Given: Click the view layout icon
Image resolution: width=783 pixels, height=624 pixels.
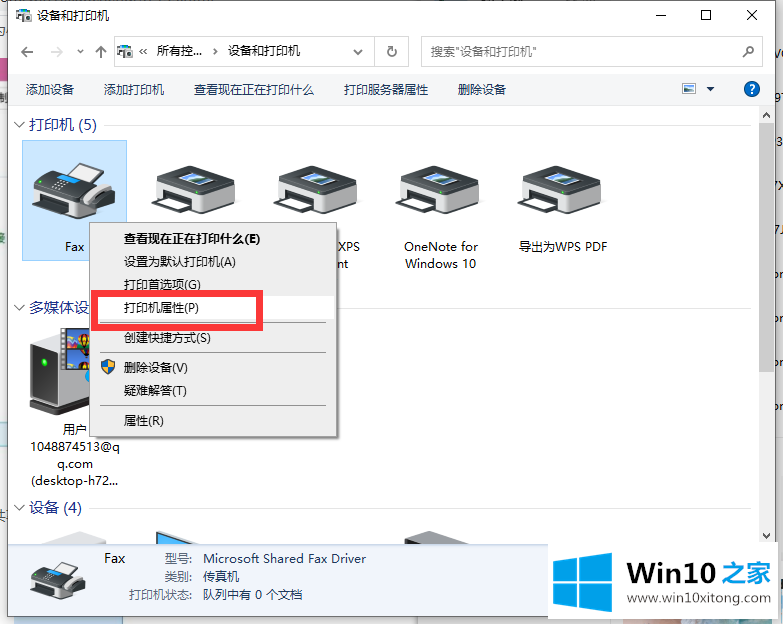Looking at the screenshot, I should click(689, 89).
